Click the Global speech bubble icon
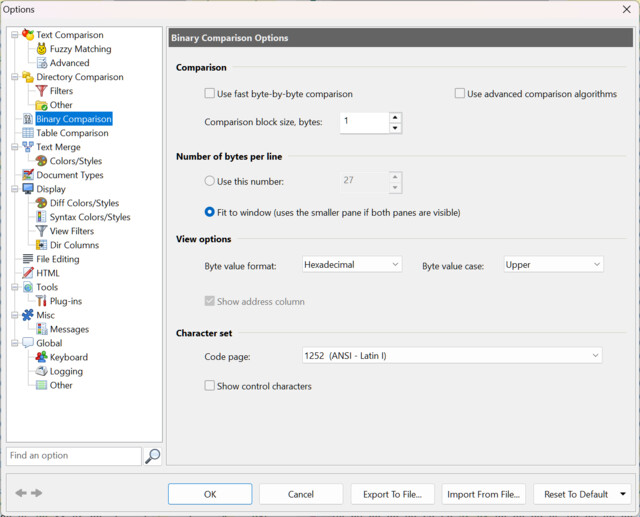Image resolution: width=640 pixels, height=517 pixels. pos(28,343)
